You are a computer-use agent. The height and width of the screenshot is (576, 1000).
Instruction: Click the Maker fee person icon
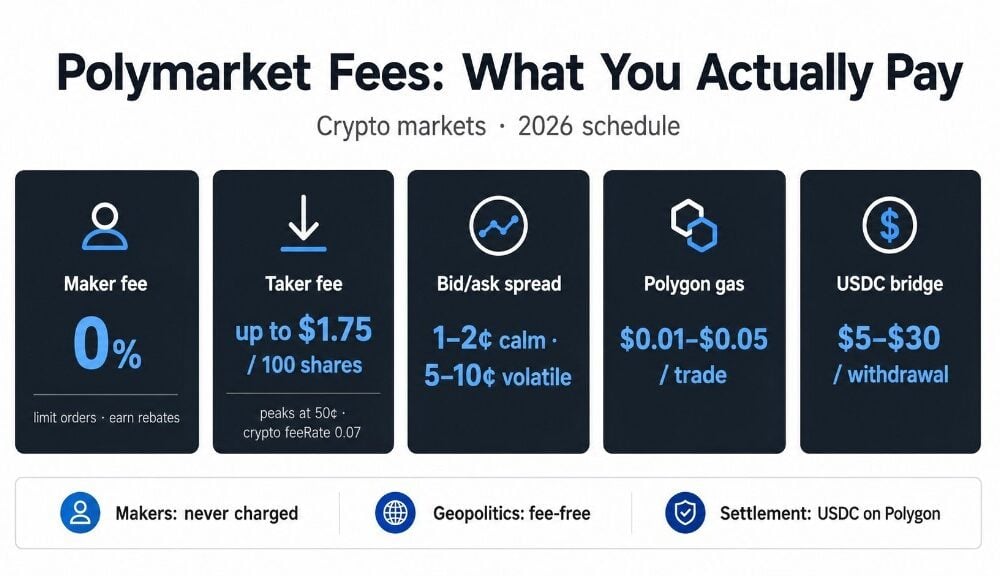coord(105,226)
